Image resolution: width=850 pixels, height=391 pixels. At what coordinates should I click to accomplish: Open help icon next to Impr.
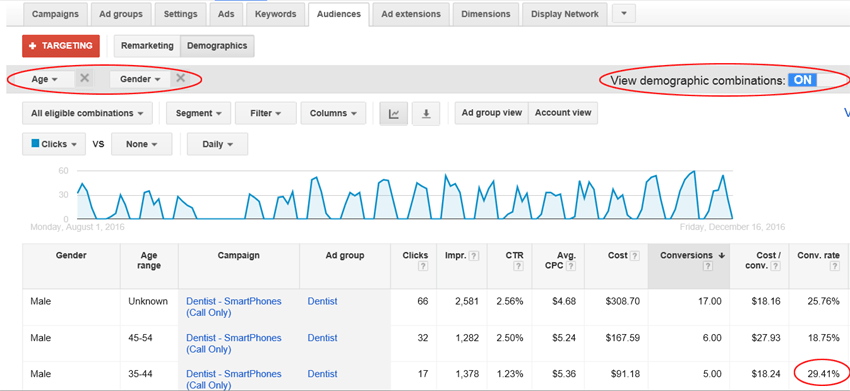pyautogui.click(x=474, y=255)
